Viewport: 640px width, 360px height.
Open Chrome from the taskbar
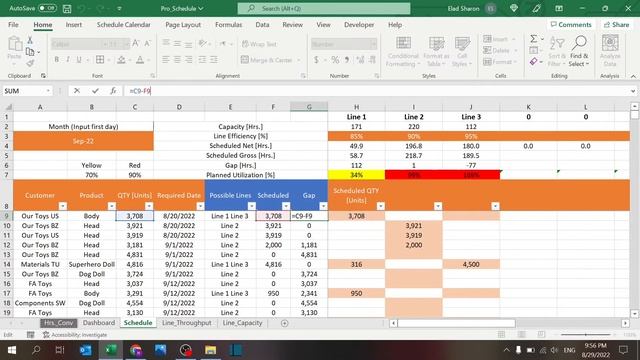click(x=136, y=350)
